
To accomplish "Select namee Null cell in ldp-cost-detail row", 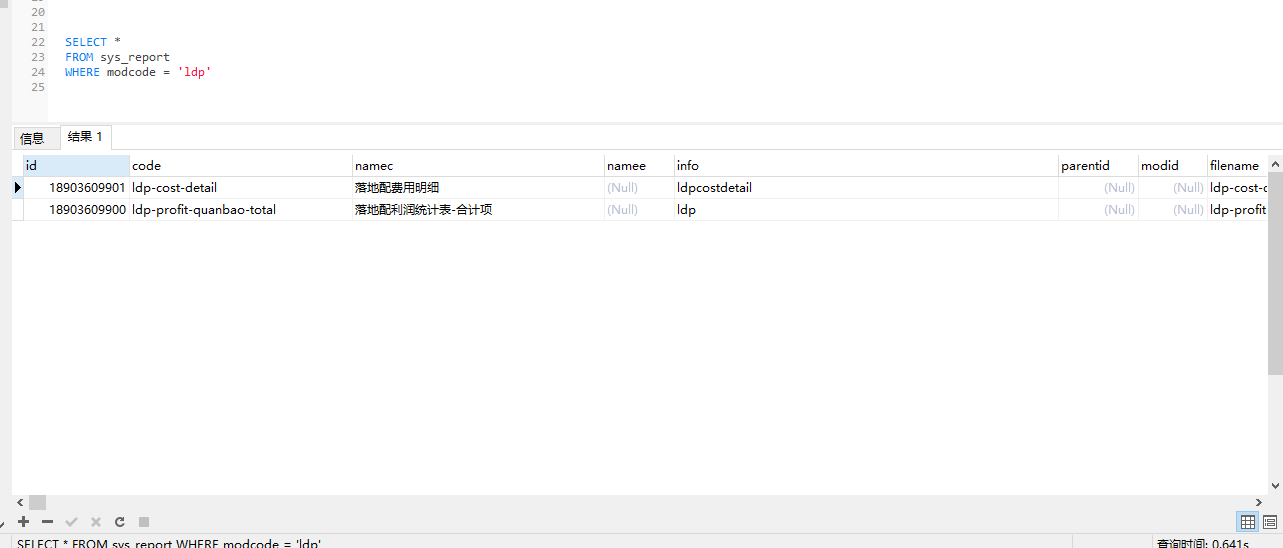I will coord(639,188).
